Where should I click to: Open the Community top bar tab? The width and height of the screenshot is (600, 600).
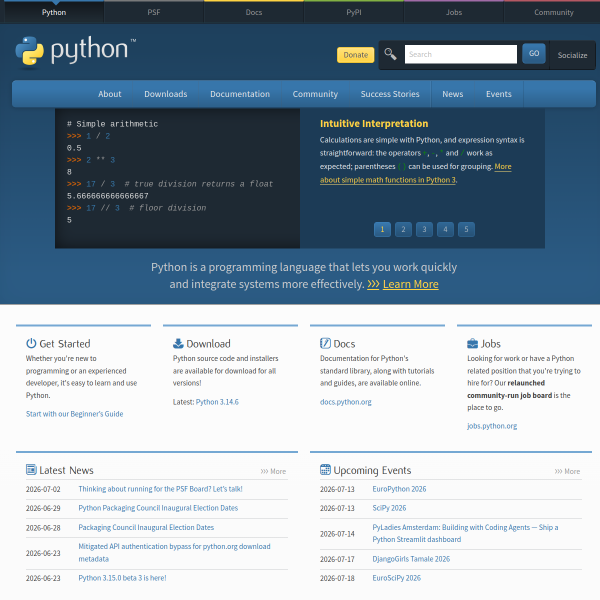click(x=554, y=12)
